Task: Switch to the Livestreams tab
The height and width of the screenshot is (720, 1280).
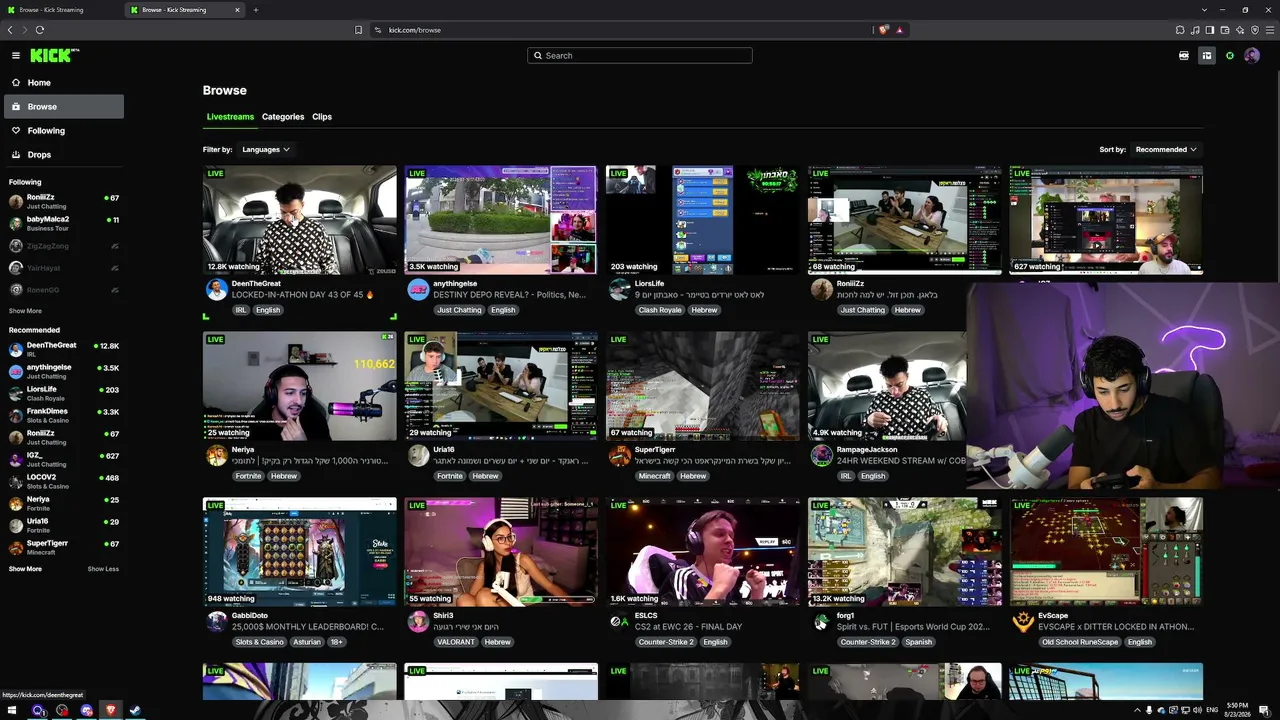Action: 230,117
